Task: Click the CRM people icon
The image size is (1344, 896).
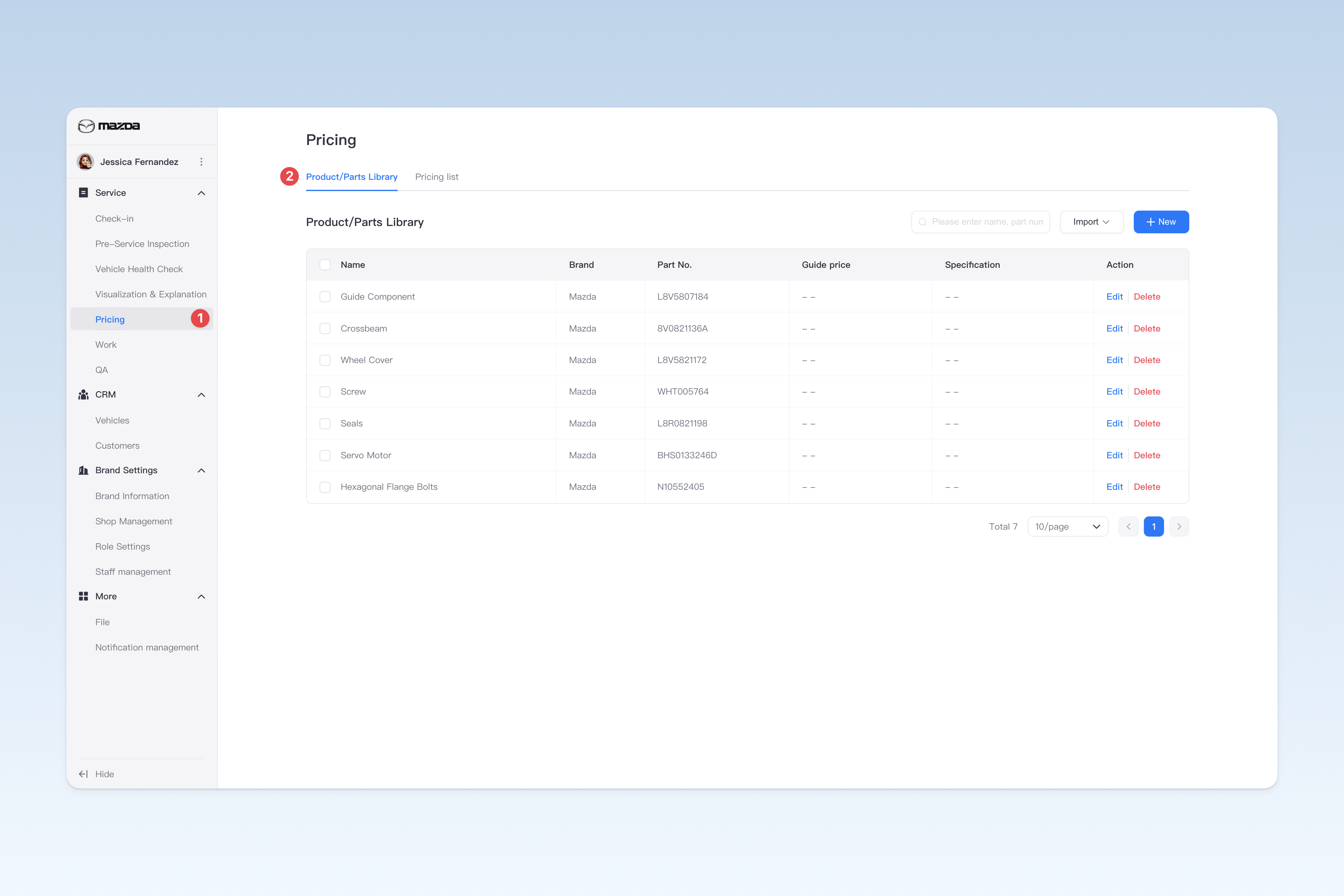Action: (x=83, y=394)
